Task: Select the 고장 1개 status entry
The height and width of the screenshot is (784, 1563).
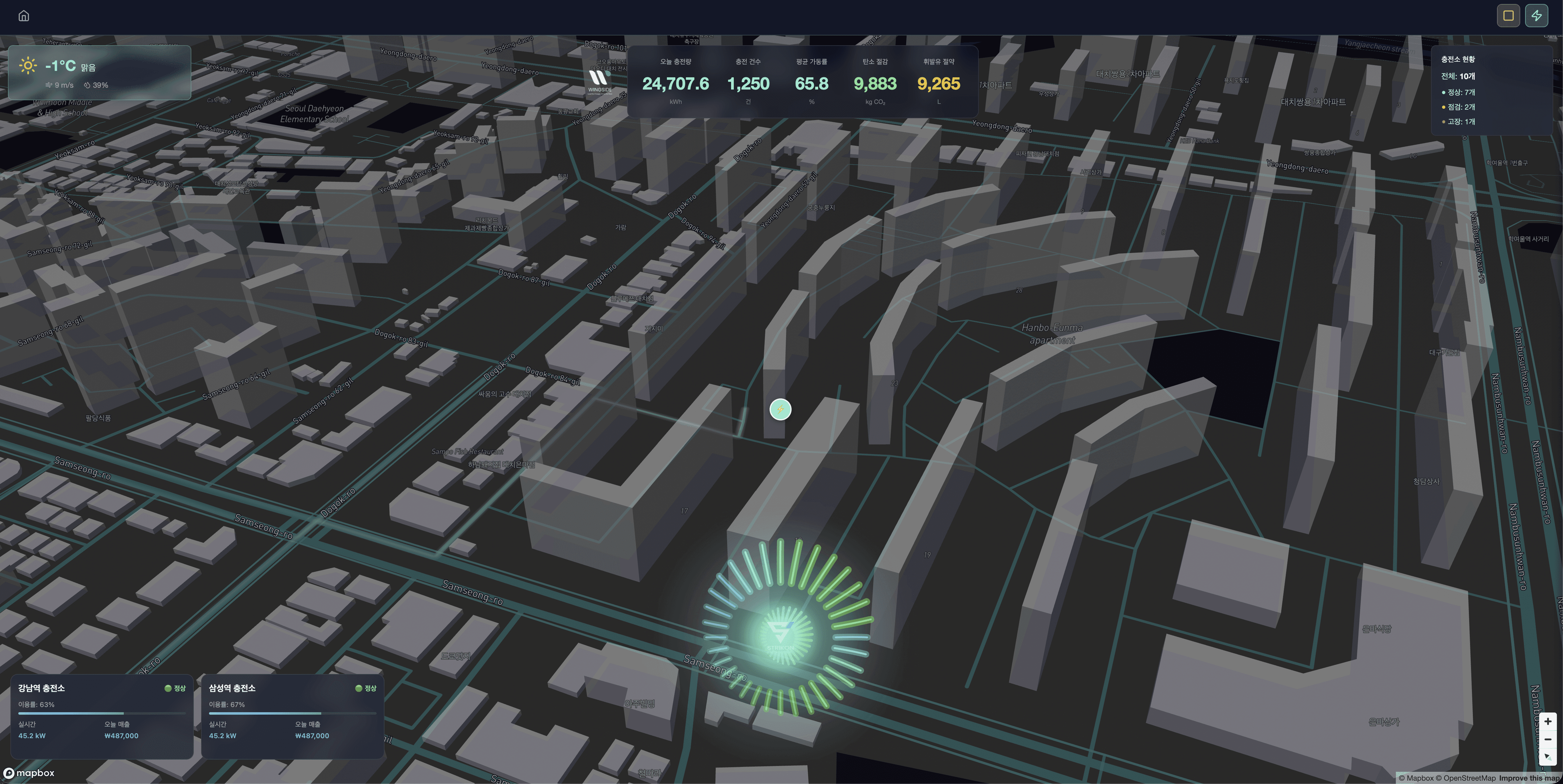Action: pos(1460,121)
